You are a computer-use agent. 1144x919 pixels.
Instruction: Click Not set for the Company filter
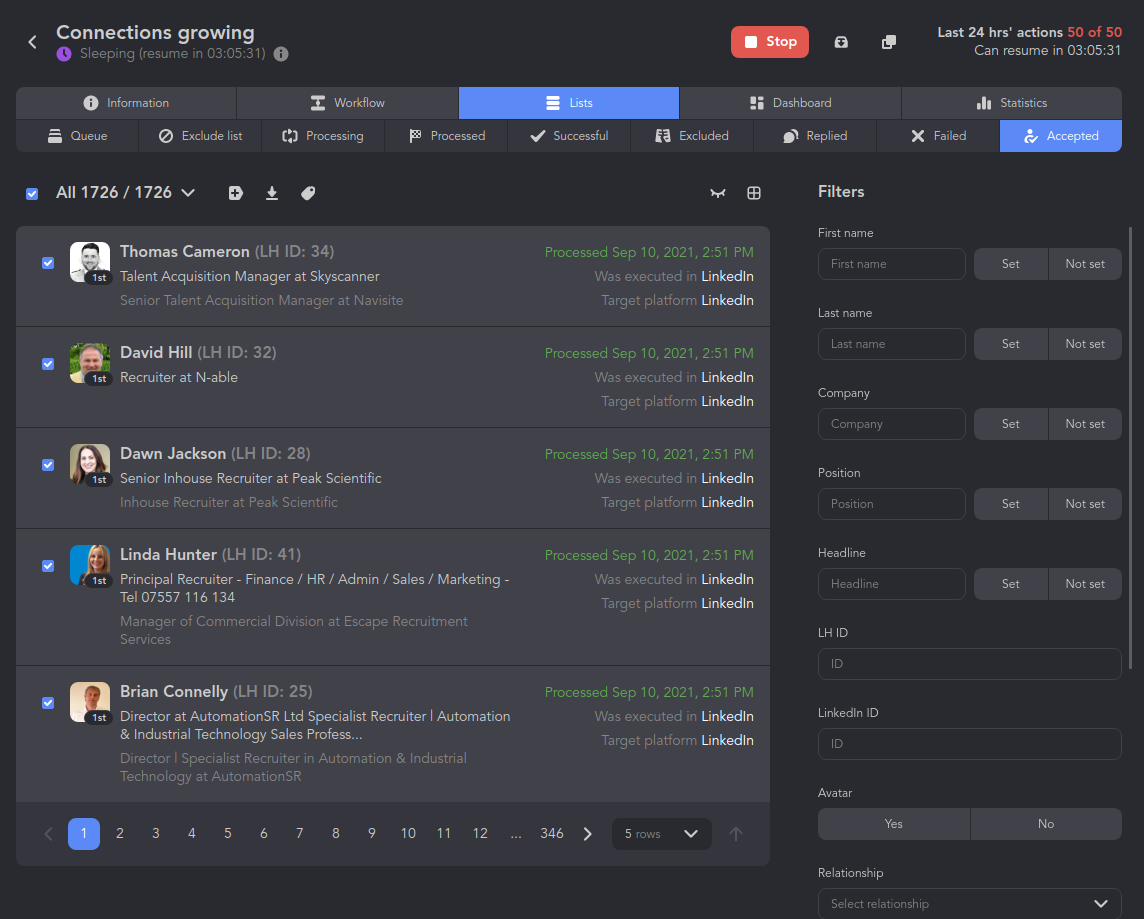1085,423
